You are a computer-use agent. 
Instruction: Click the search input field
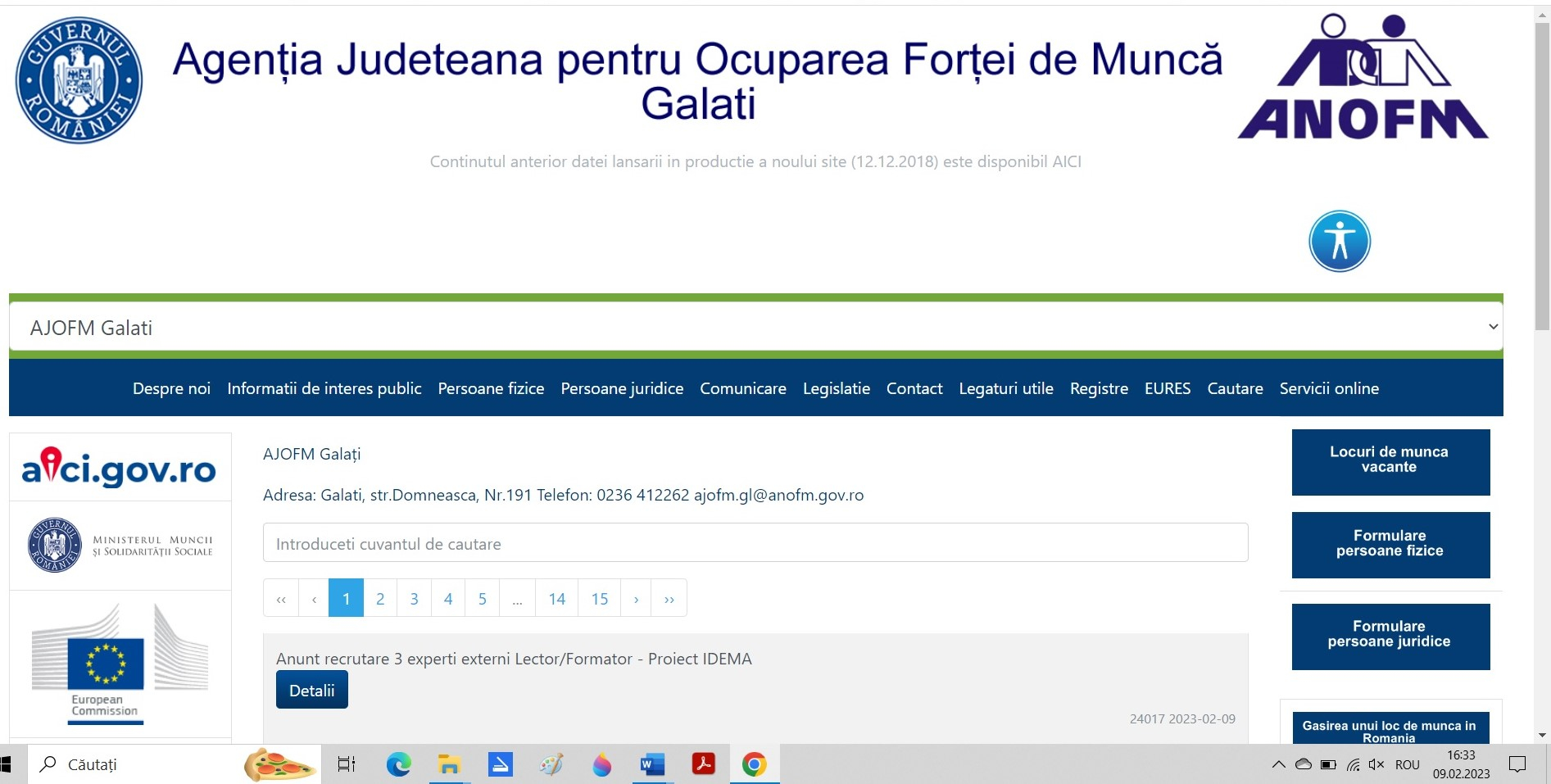click(754, 543)
